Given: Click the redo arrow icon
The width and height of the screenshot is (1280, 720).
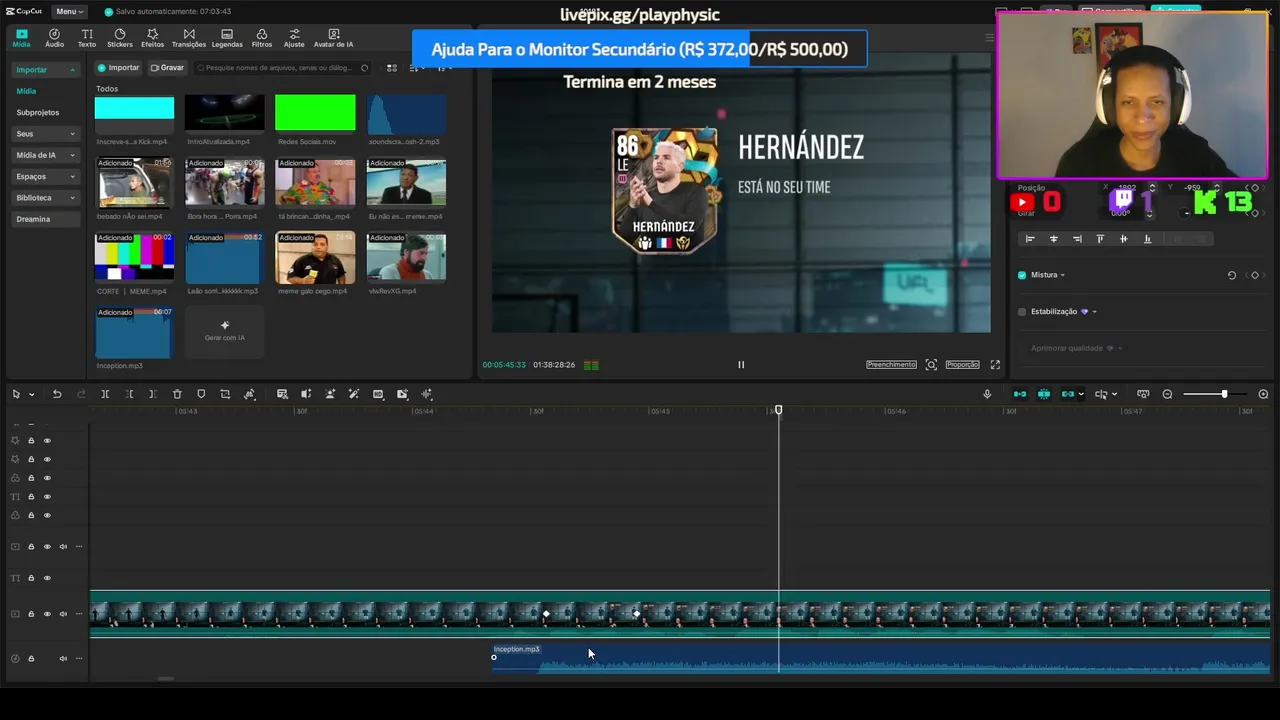Looking at the screenshot, I should (81, 394).
